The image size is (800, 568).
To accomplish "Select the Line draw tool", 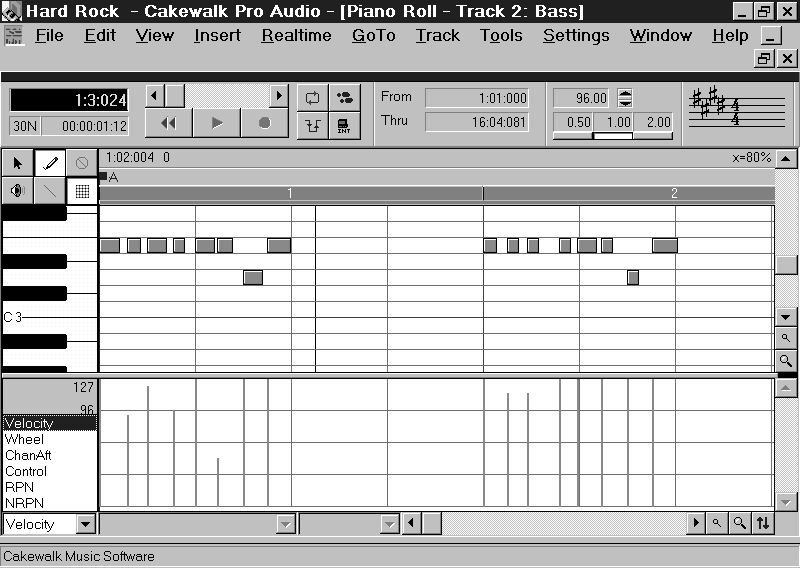I will [x=49, y=191].
